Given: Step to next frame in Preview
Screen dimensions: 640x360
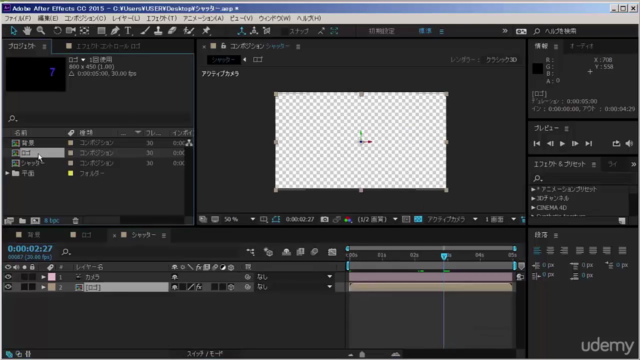Looking at the screenshot, I should (x=575, y=144).
